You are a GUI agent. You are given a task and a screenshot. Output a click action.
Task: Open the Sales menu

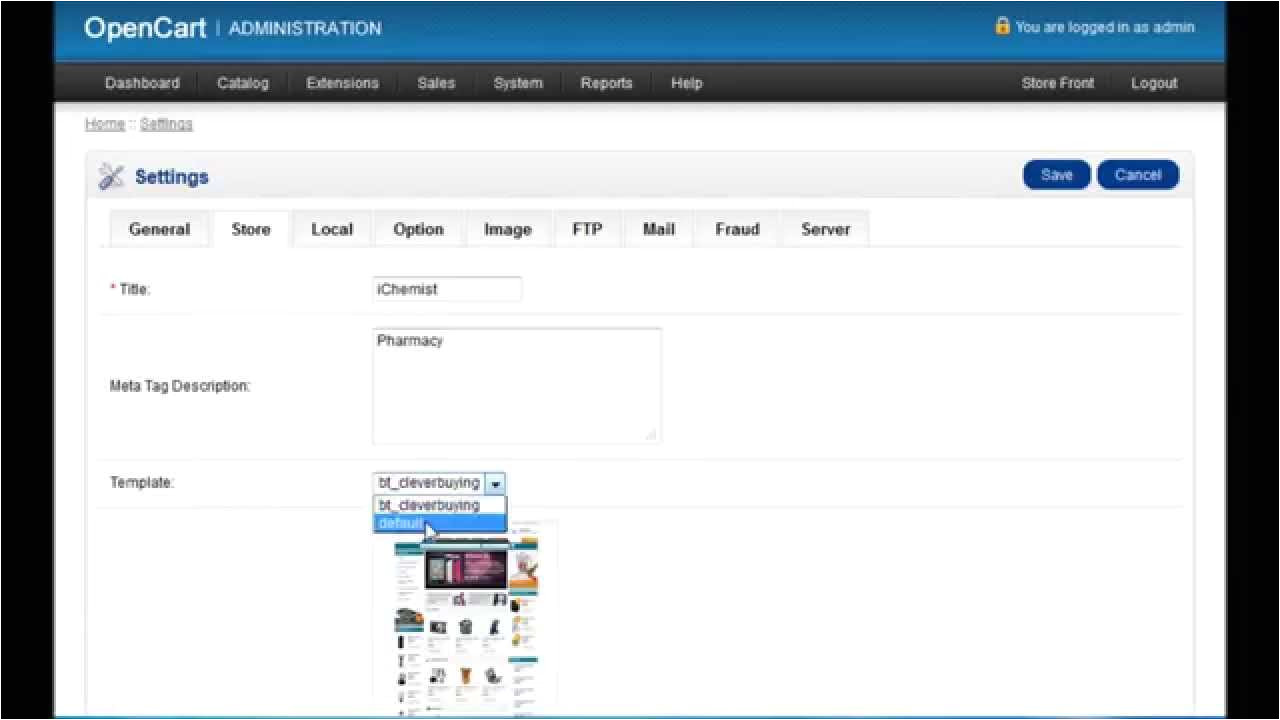tap(436, 83)
